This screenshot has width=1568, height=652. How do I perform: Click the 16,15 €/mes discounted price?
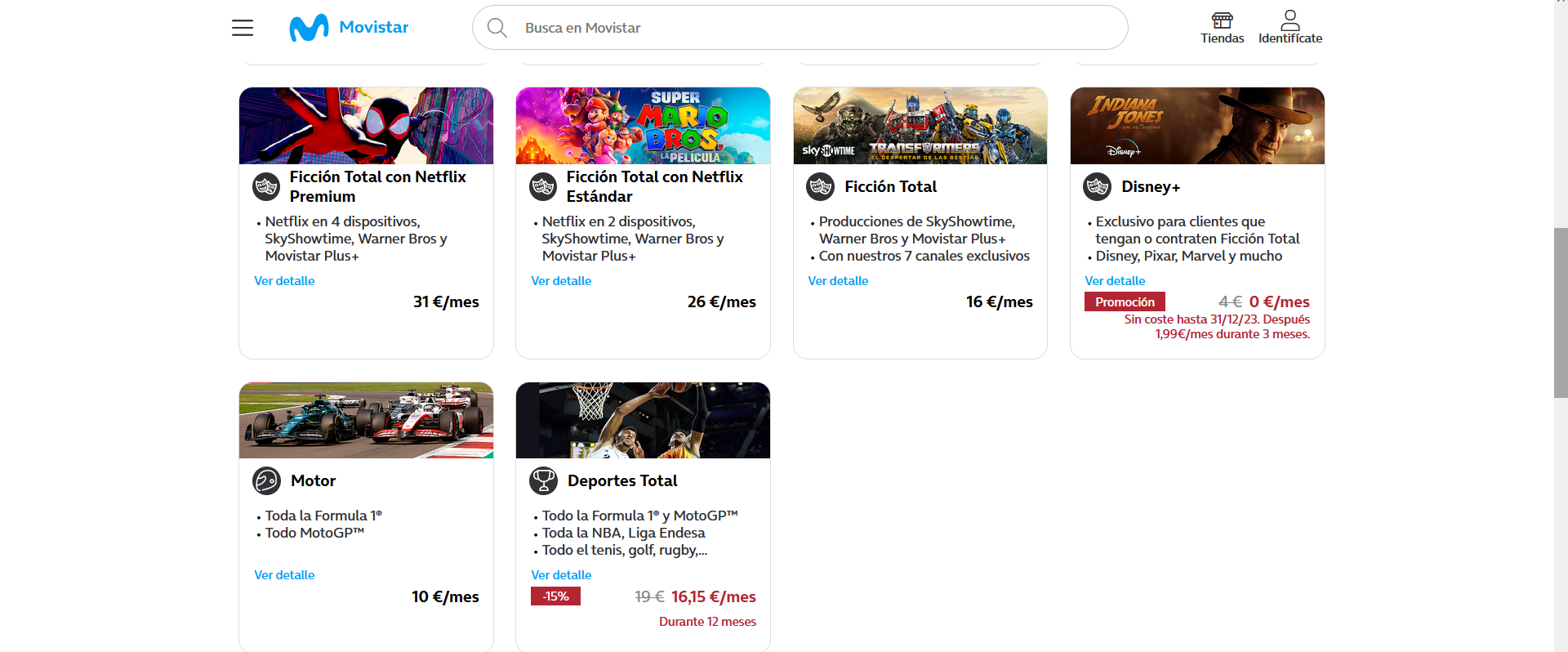(714, 597)
